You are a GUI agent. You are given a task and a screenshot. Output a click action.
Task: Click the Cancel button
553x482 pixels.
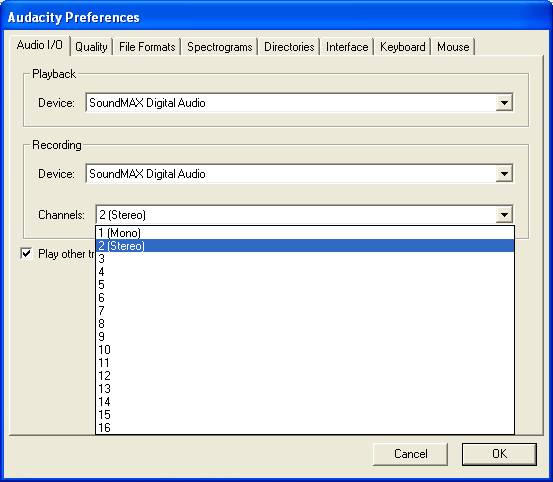[410, 454]
